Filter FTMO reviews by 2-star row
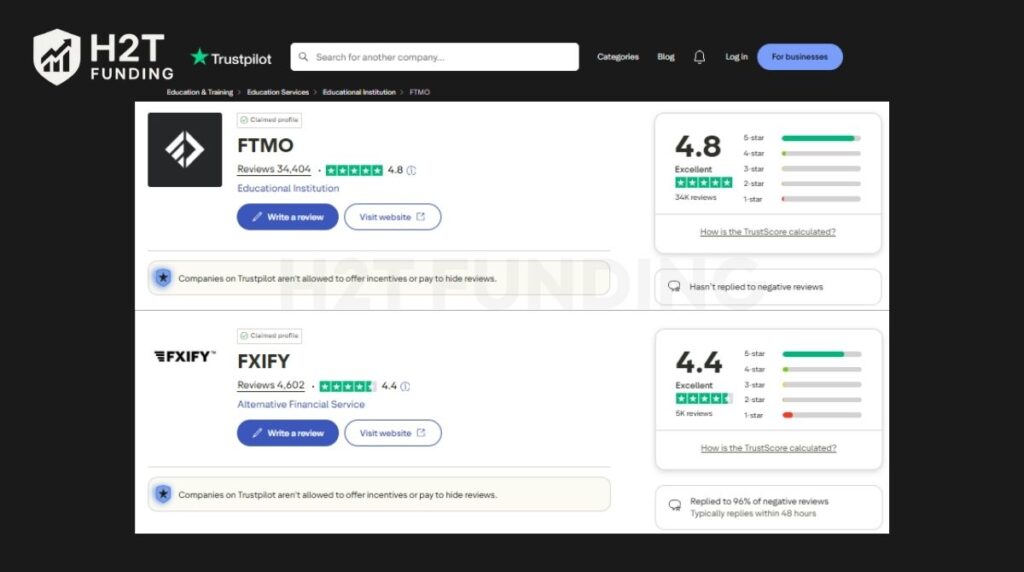The height and width of the screenshot is (572, 1024). click(801, 183)
